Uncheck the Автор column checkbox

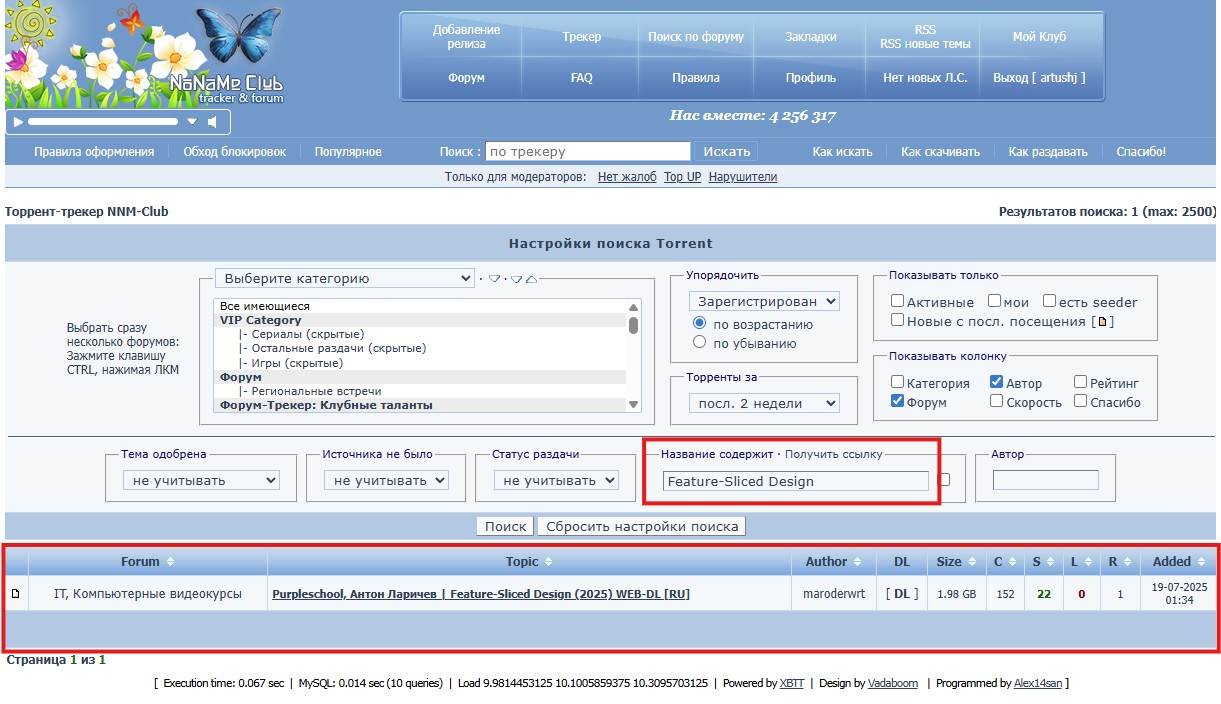pos(996,382)
